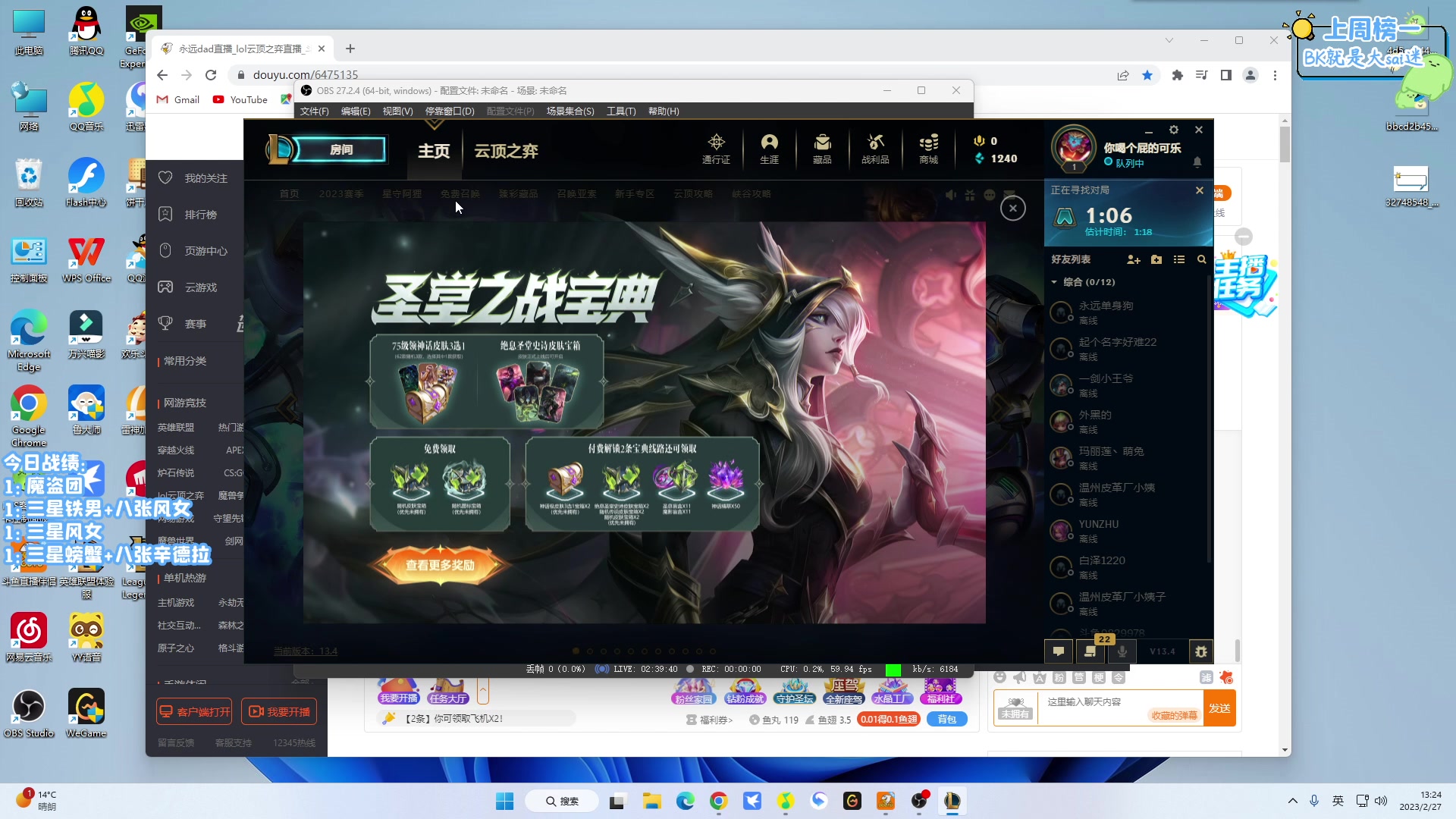Click the 水晶工厂 icon under stream
The height and width of the screenshot is (819, 1456).
coord(892,691)
